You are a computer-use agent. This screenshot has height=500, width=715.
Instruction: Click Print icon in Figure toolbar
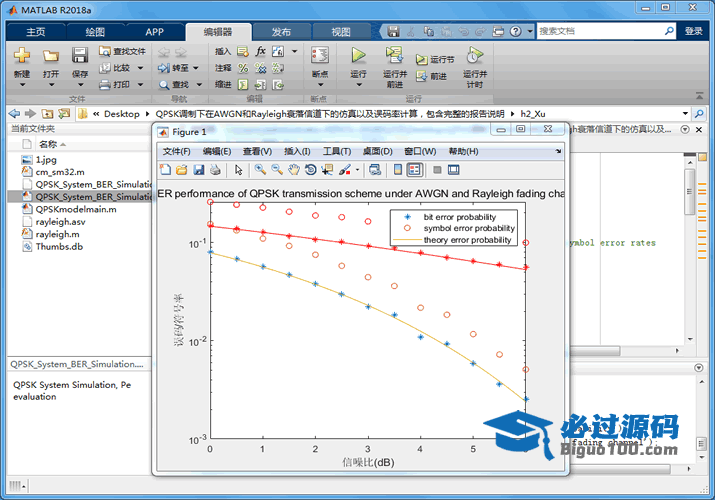tap(215, 170)
